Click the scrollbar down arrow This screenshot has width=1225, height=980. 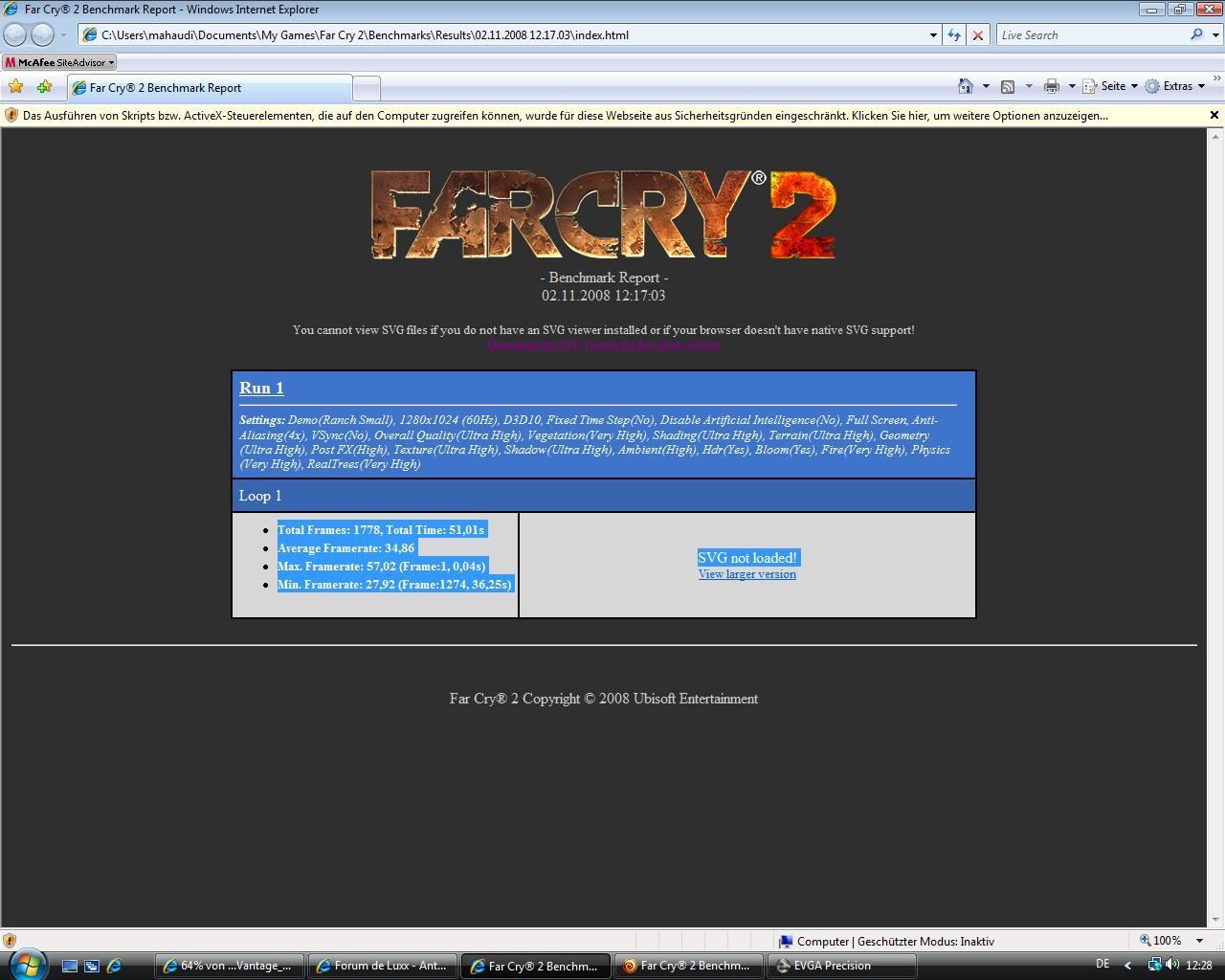(1215, 920)
